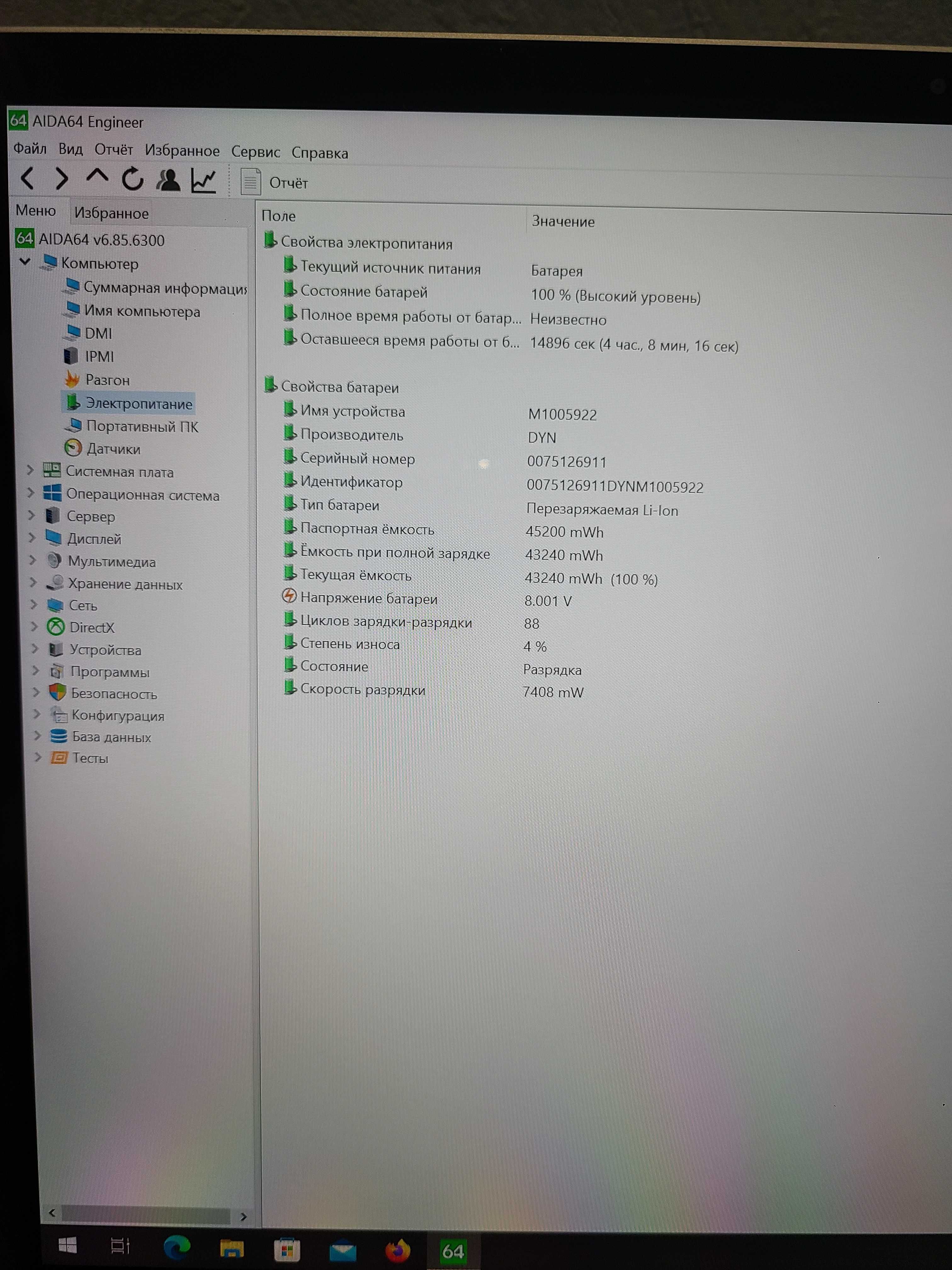This screenshot has height=1270, width=952.
Task: Click sidebar horizontal scrollbar left arrow
Action: coord(52,1212)
